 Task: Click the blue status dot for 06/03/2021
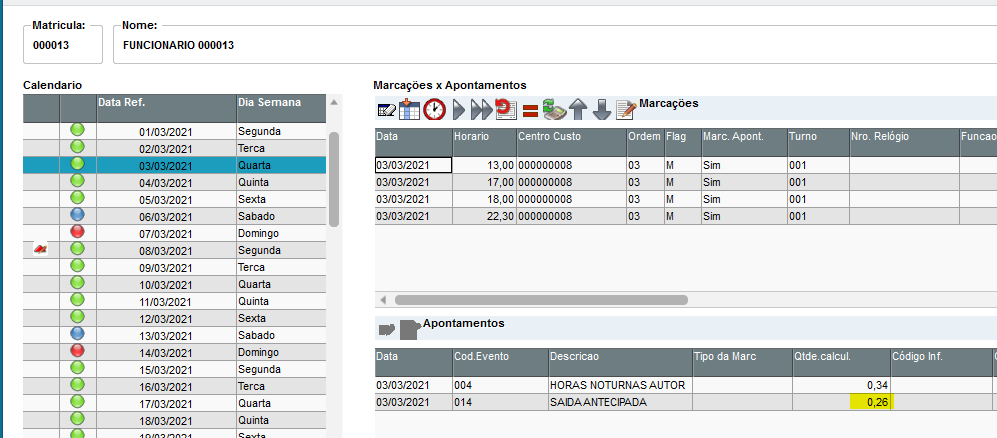pyautogui.click(x=78, y=215)
